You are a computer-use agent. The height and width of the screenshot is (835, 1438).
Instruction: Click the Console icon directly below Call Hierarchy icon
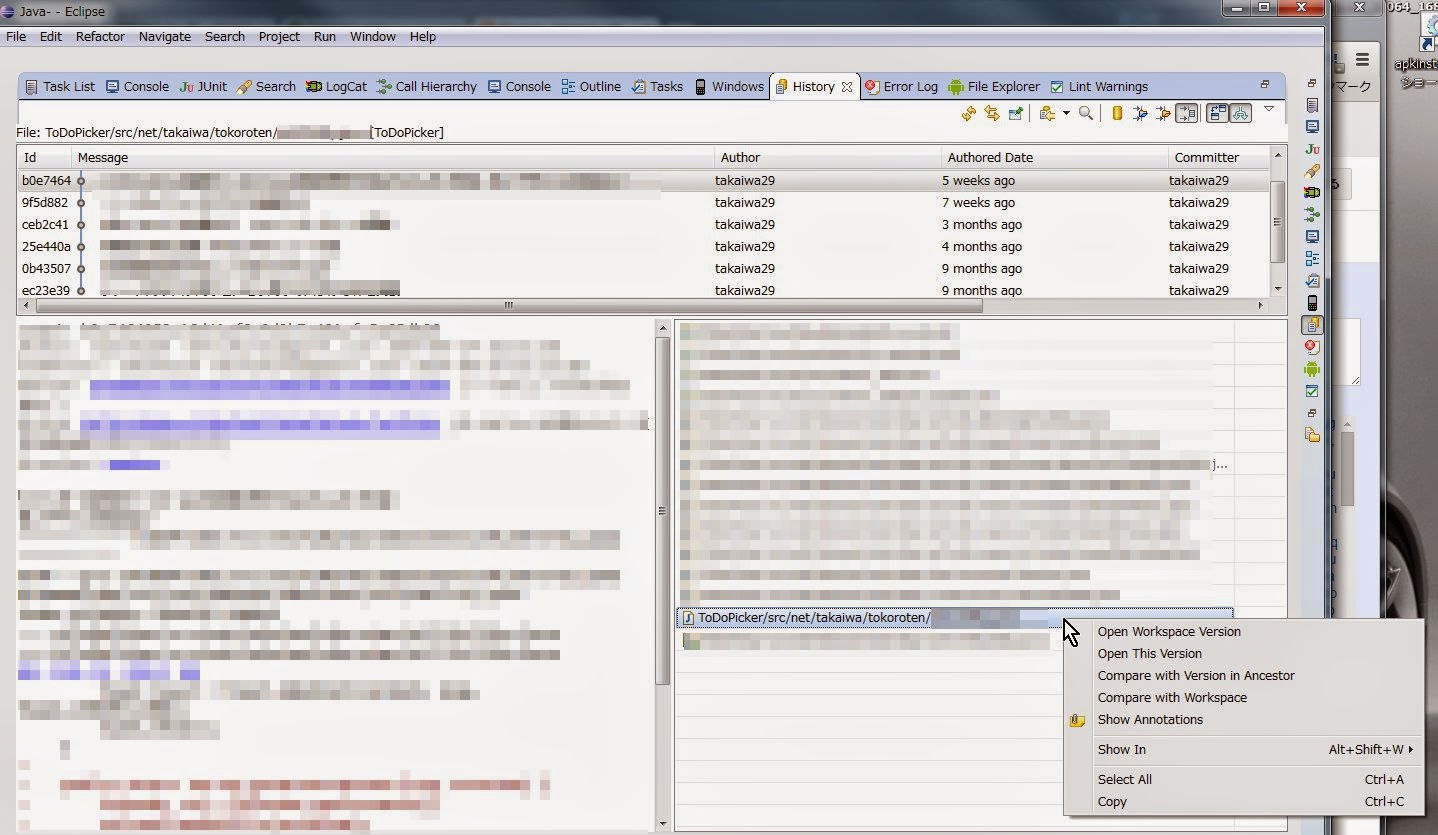coord(1312,236)
